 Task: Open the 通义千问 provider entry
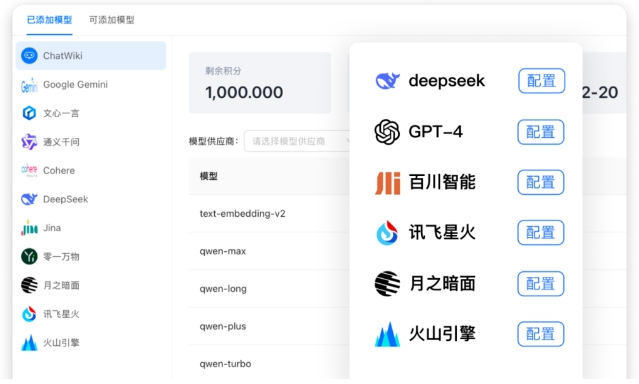click(91, 142)
